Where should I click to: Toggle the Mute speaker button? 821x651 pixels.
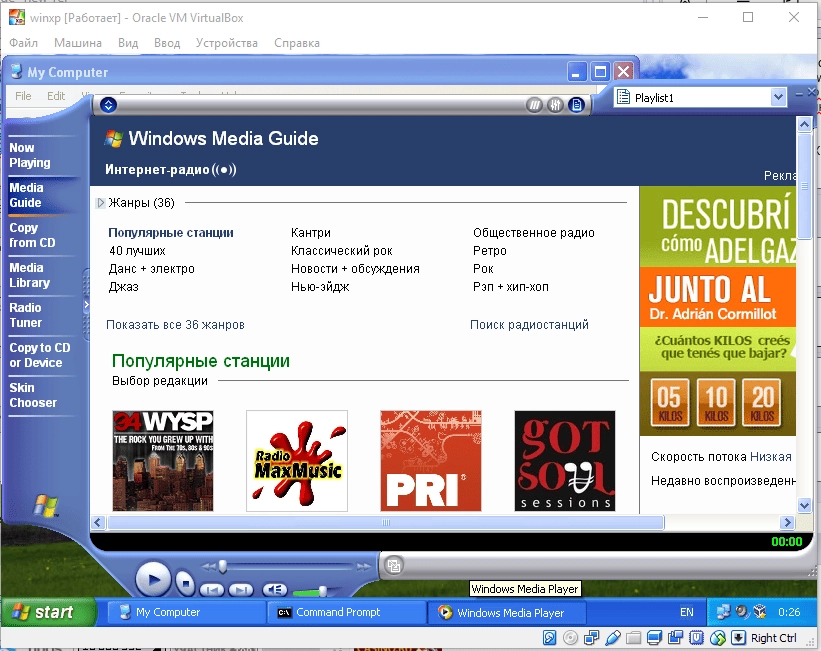(x=274, y=590)
